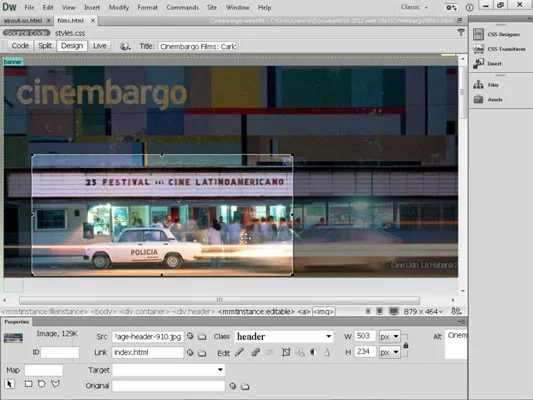
Task: Open the CSS Transitions panel
Action: point(499,49)
